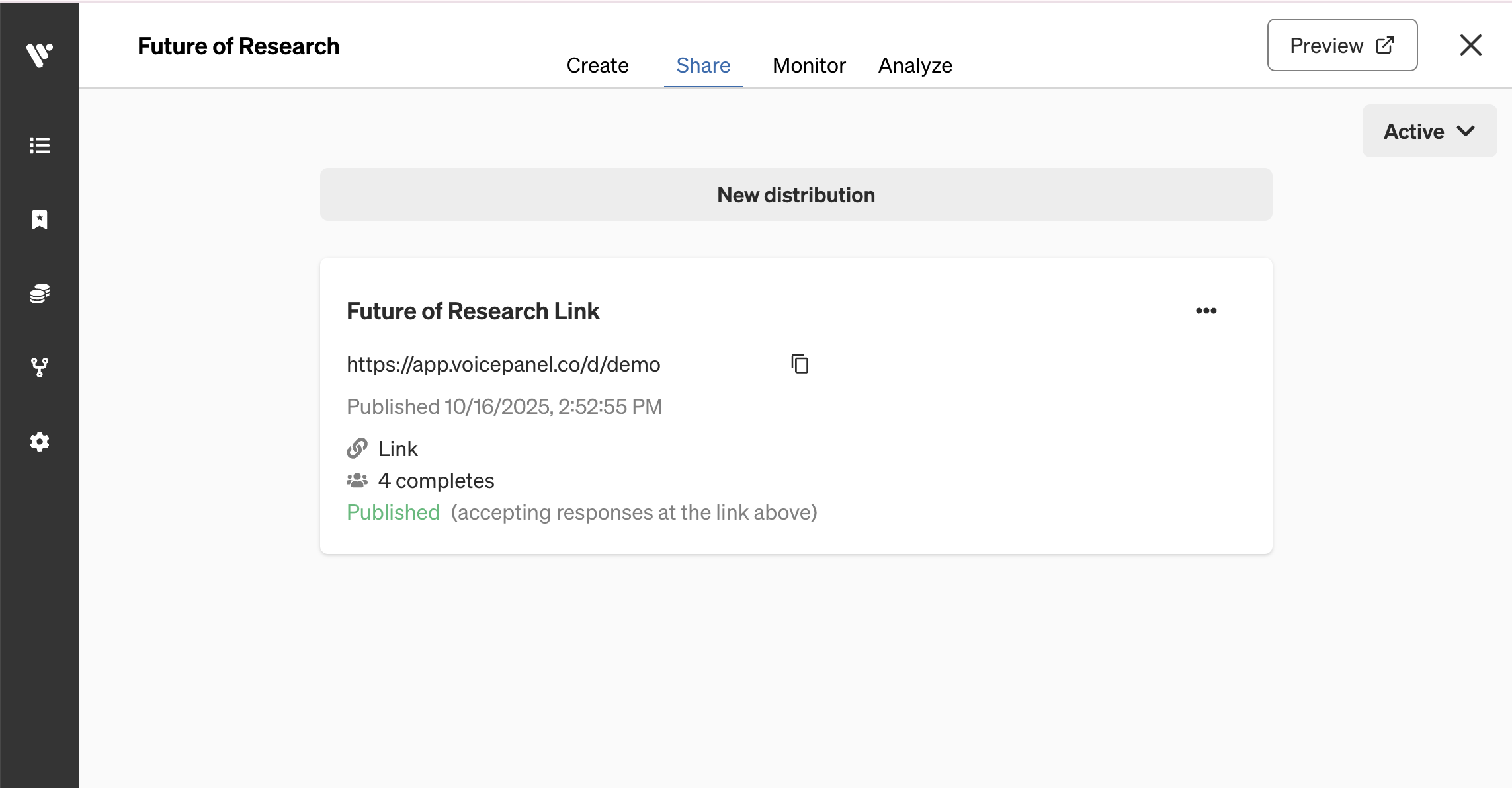Switch to the Analyze tab

pyautogui.click(x=915, y=65)
